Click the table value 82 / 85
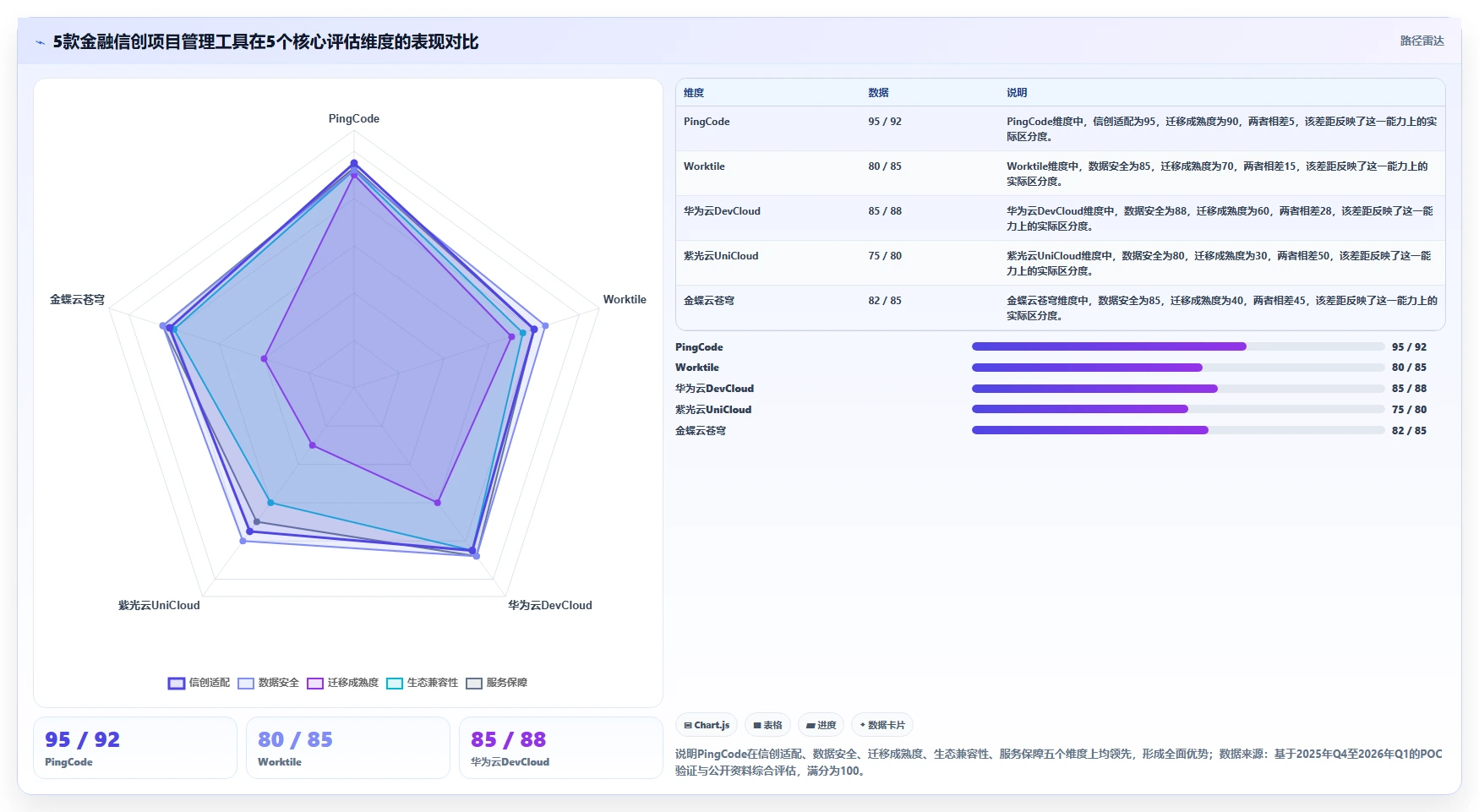Screen dimensions: 1479x812 click(885, 301)
